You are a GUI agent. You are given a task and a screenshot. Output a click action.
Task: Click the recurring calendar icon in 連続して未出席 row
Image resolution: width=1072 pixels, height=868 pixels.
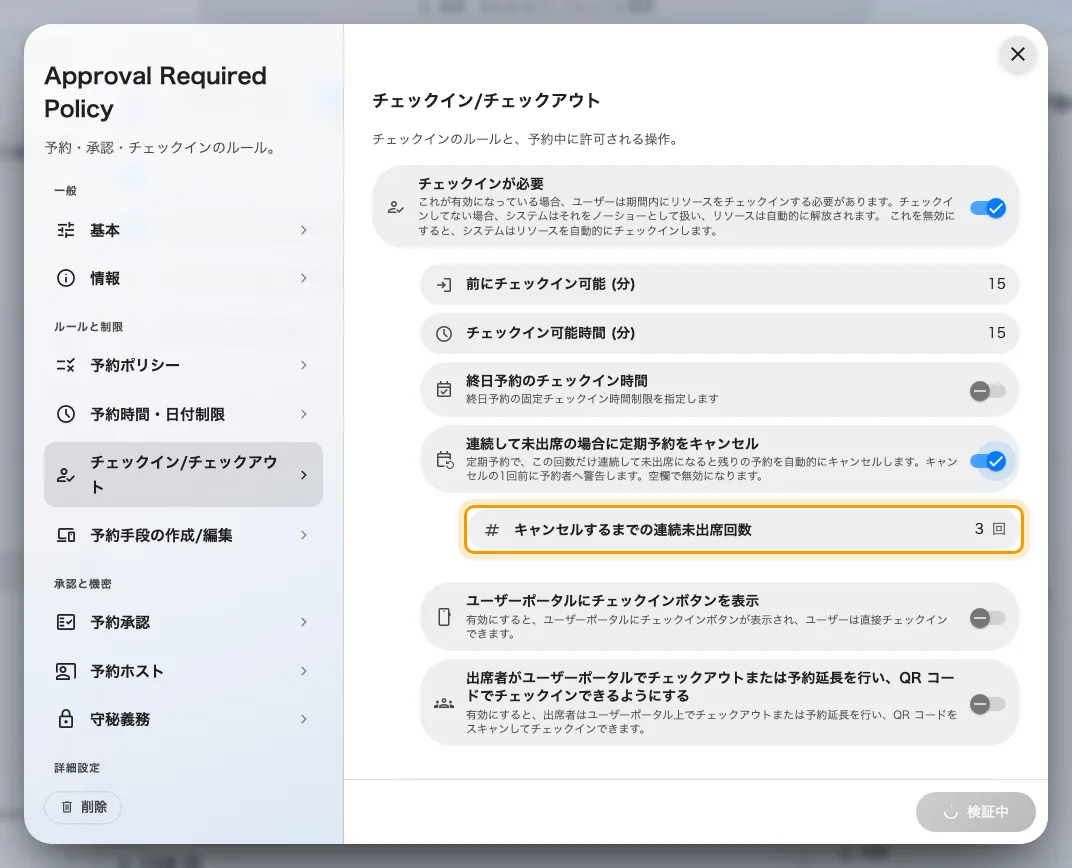[445, 460]
